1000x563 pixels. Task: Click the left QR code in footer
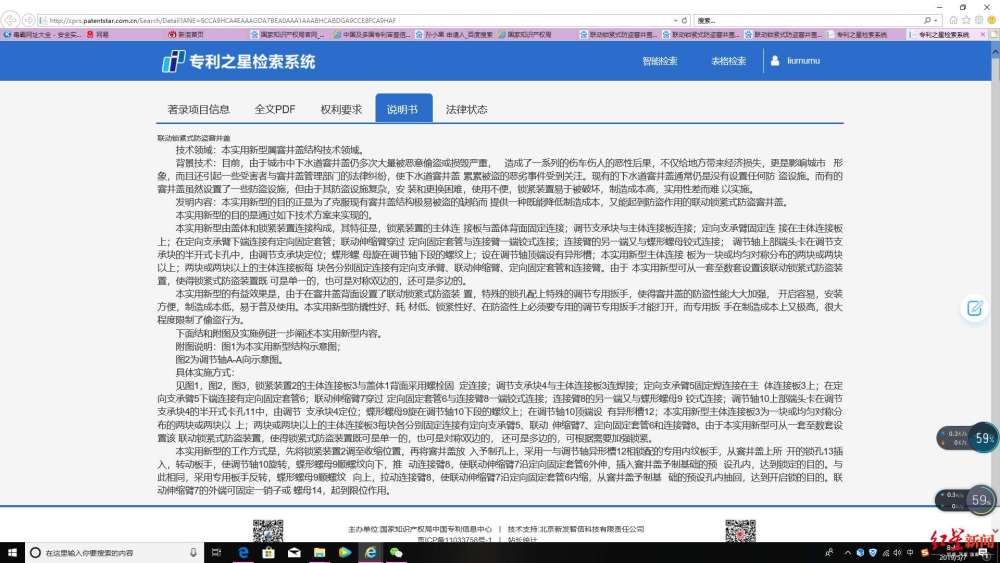(268, 530)
